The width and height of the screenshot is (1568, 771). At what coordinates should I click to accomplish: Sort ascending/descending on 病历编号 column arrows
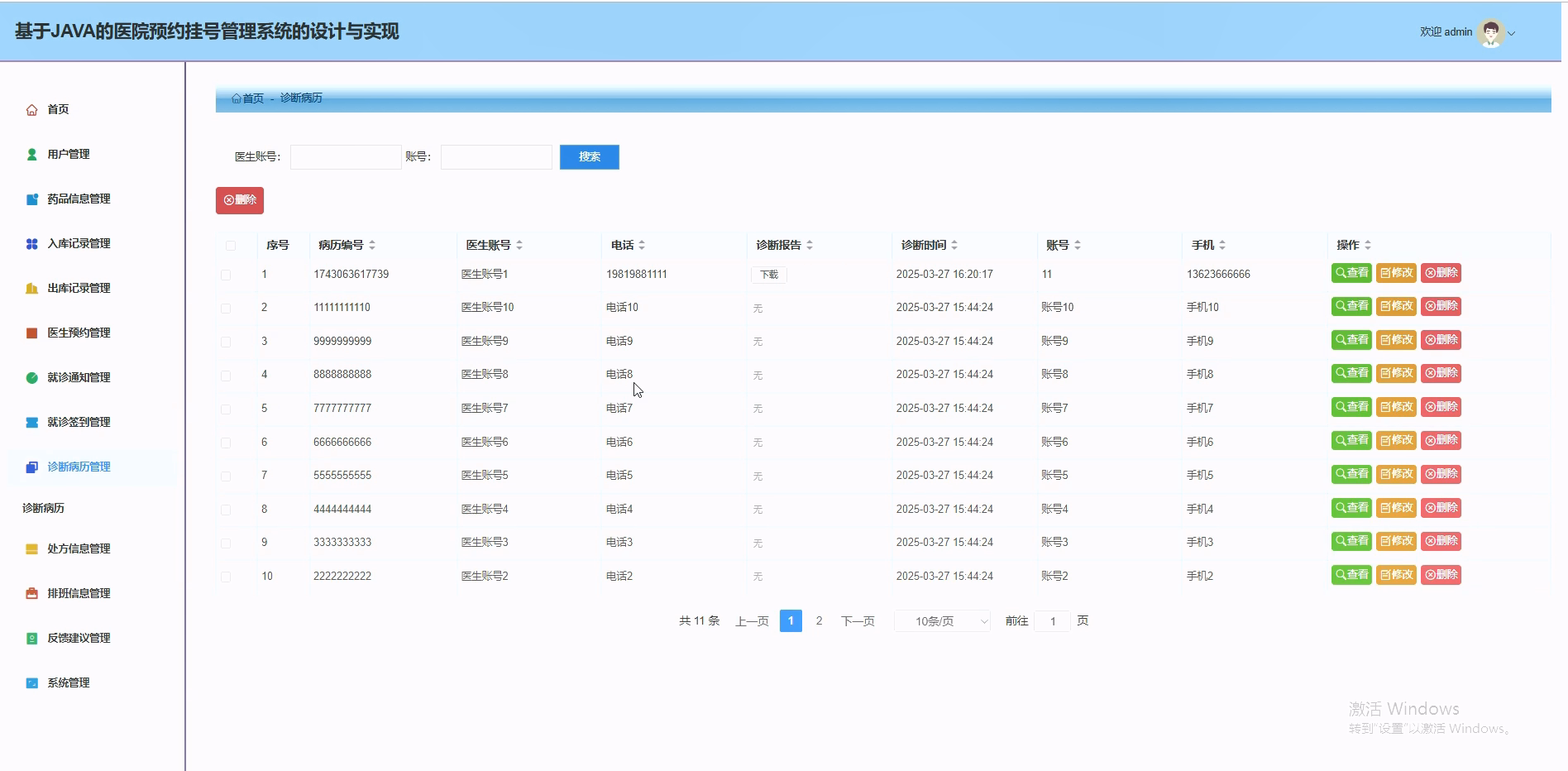click(x=372, y=245)
